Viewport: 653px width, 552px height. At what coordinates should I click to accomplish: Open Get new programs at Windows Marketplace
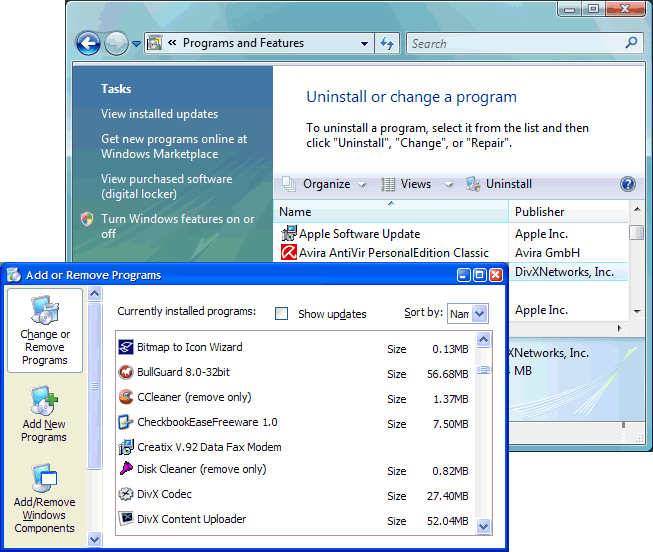click(x=174, y=146)
